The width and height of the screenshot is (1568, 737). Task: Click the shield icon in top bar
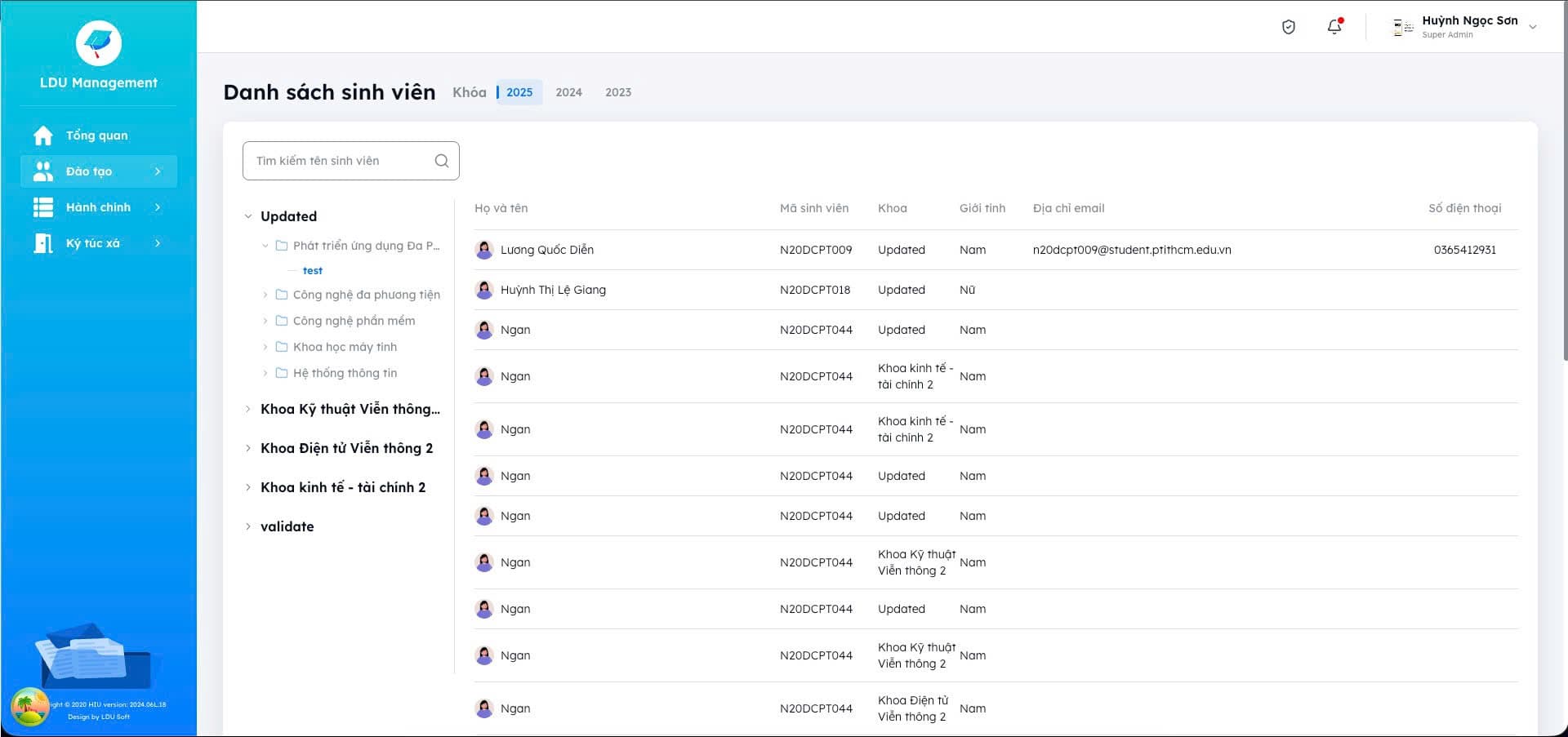tap(1289, 27)
